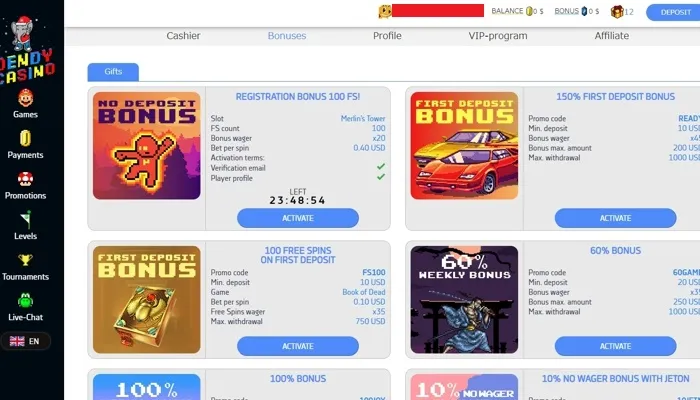The height and width of the screenshot is (400, 700).
Task: Open the Merlin's Tower slot link
Action: click(x=363, y=119)
